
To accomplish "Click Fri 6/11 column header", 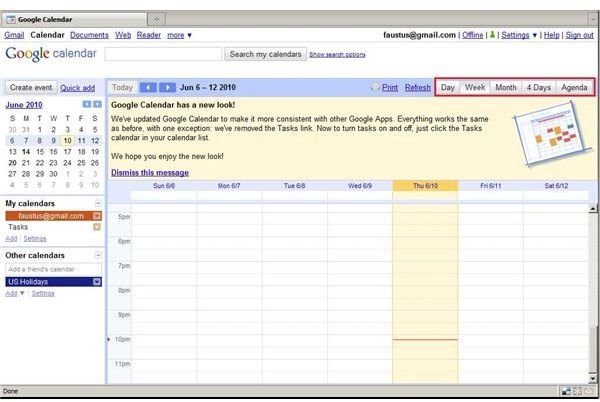I will [491, 186].
